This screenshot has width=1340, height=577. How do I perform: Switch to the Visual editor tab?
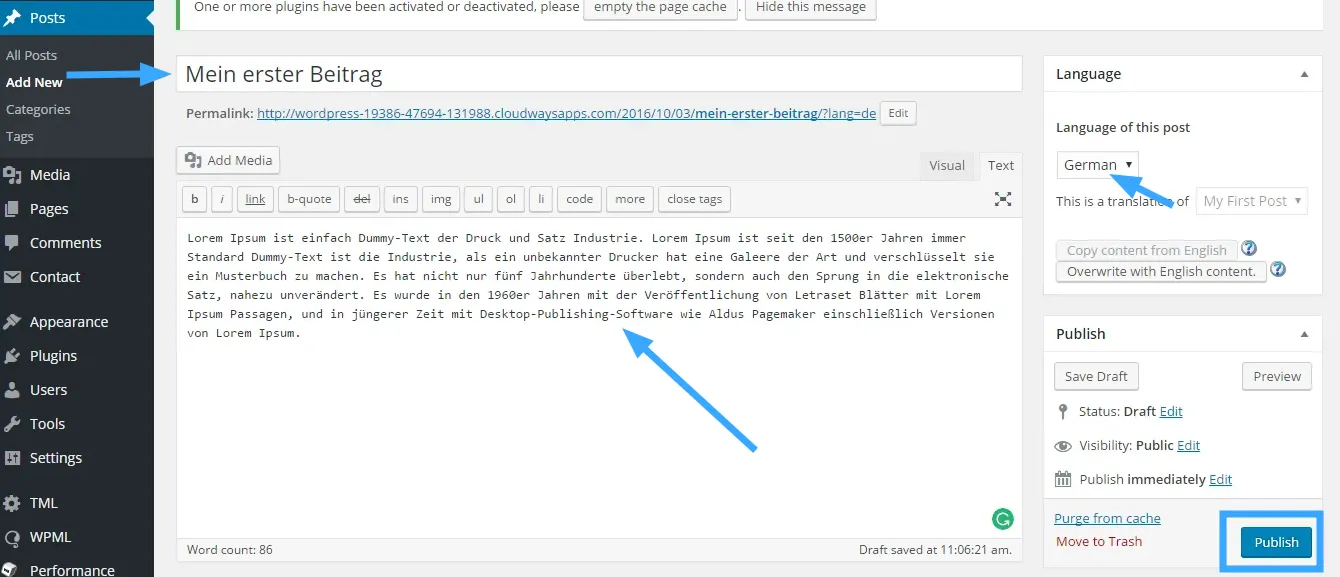(x=947, y=166)
